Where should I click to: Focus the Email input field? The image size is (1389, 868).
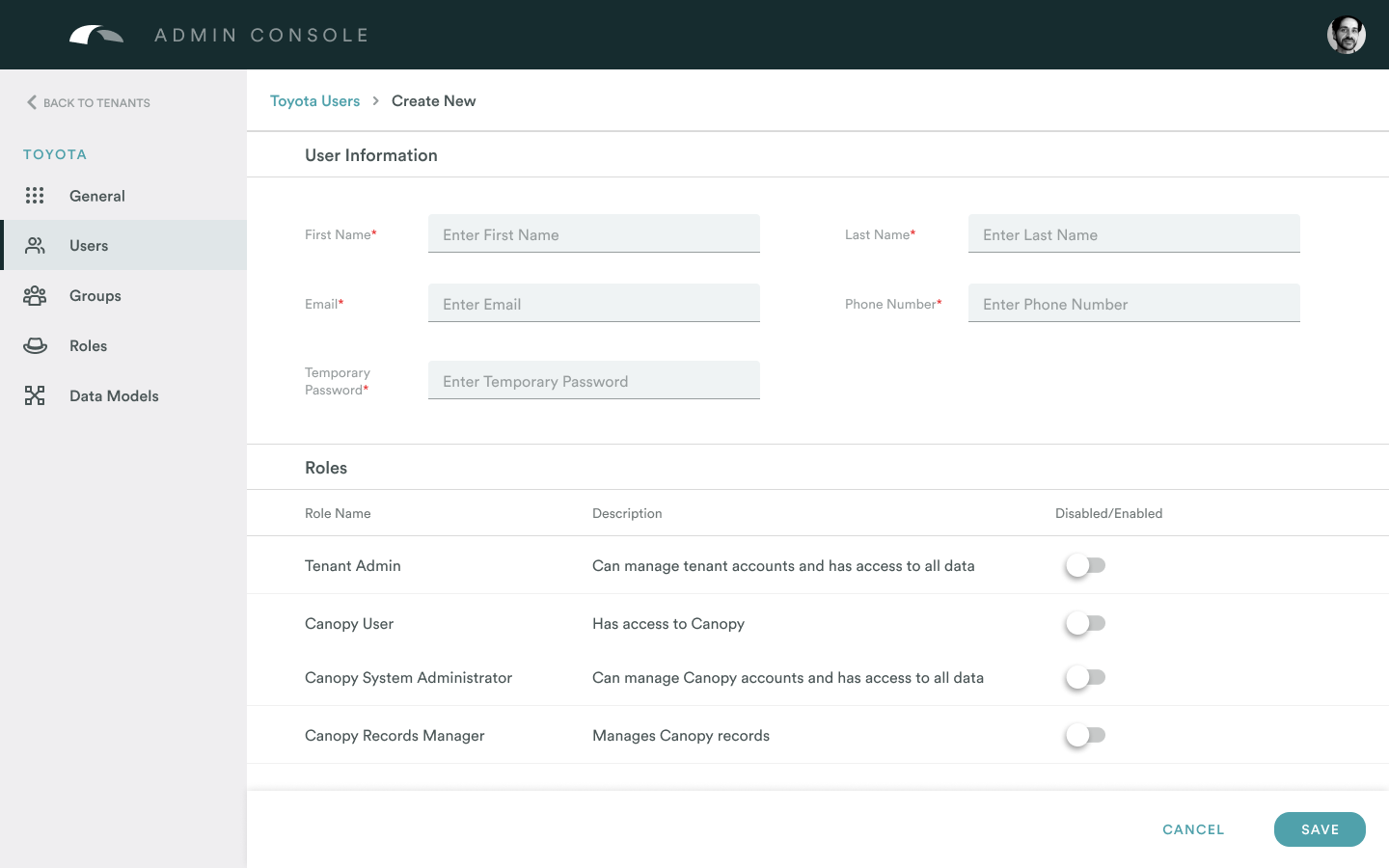tap(594, 304)
